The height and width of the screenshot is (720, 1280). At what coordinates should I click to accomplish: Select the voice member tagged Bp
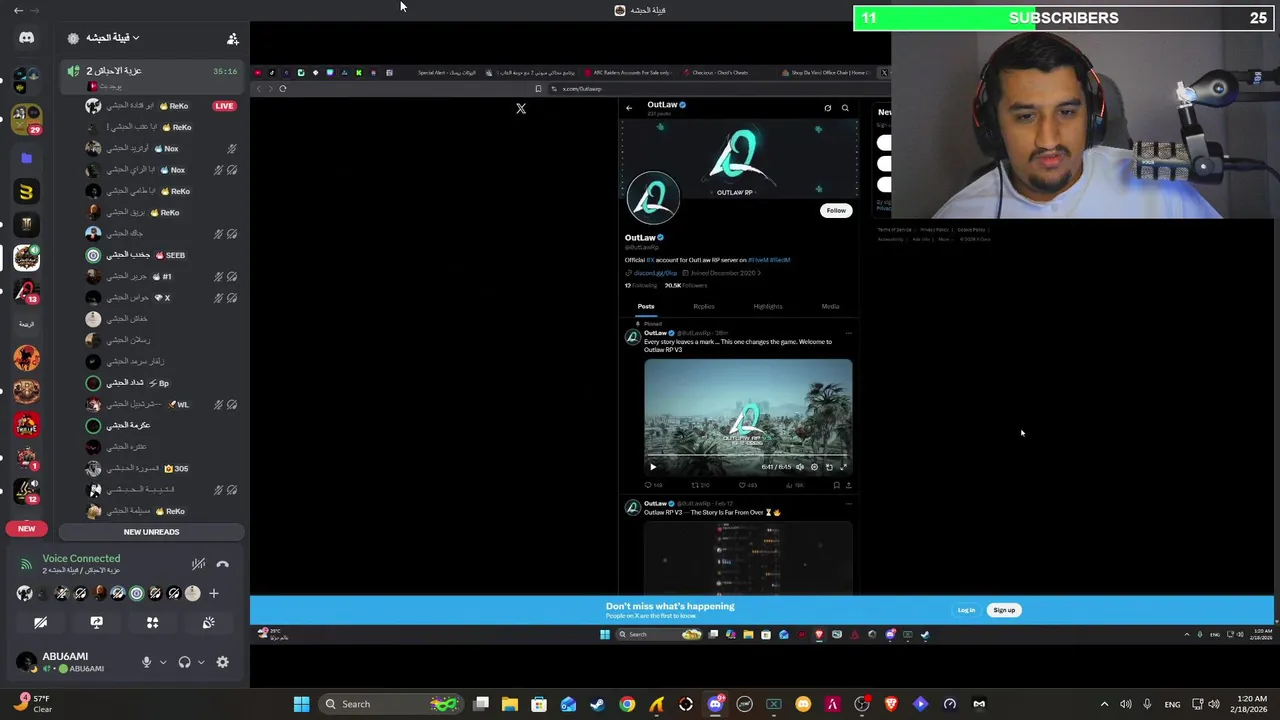pyautogui.click(x=160, y=383)
